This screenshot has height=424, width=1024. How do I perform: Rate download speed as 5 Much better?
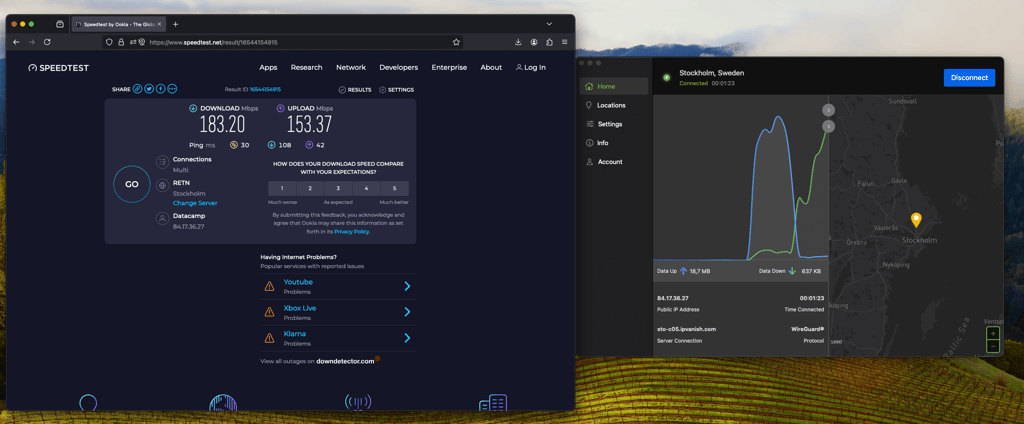394,188
